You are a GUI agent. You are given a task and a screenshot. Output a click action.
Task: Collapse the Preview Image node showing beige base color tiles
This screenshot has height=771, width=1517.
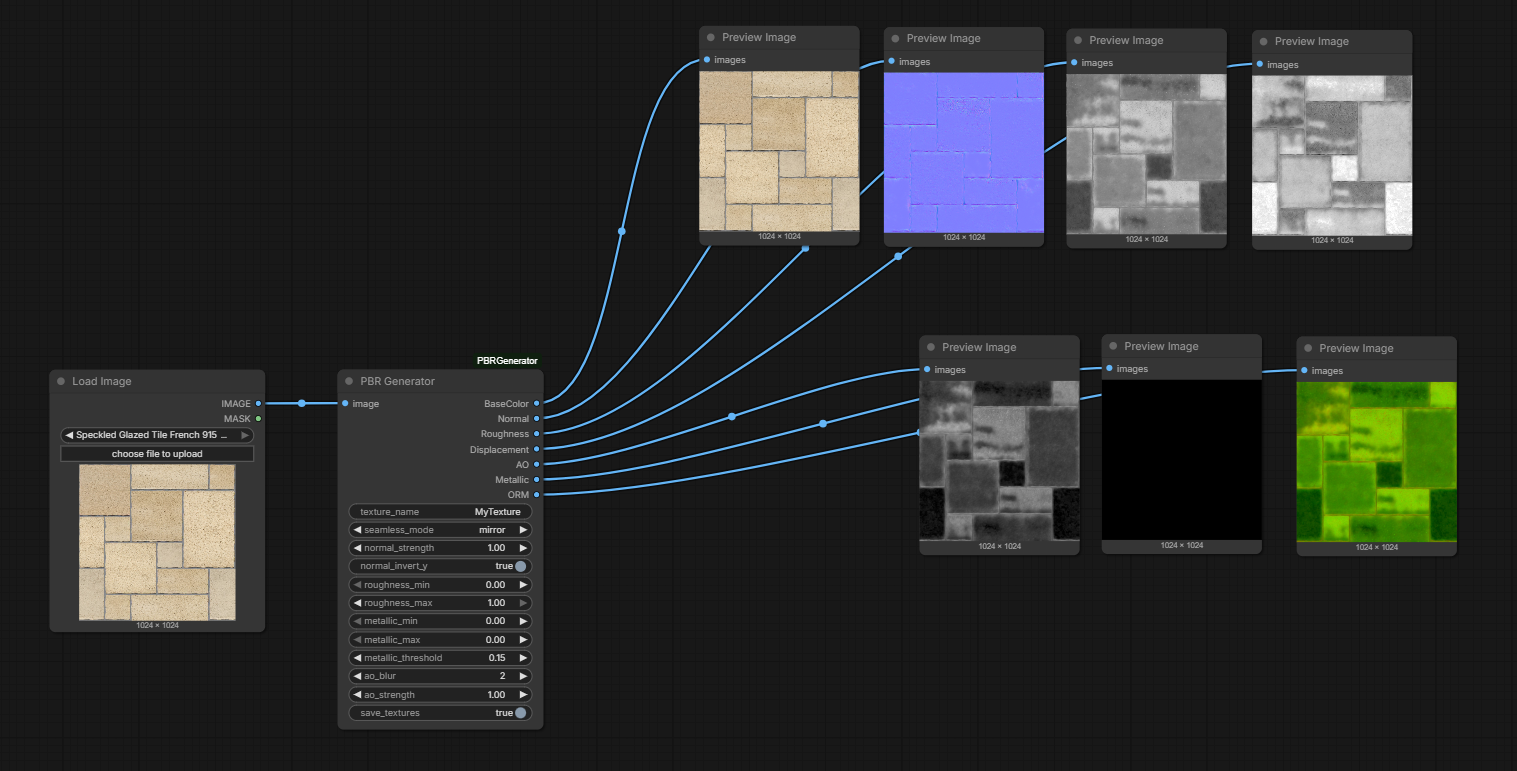click(x=711, y=37)
